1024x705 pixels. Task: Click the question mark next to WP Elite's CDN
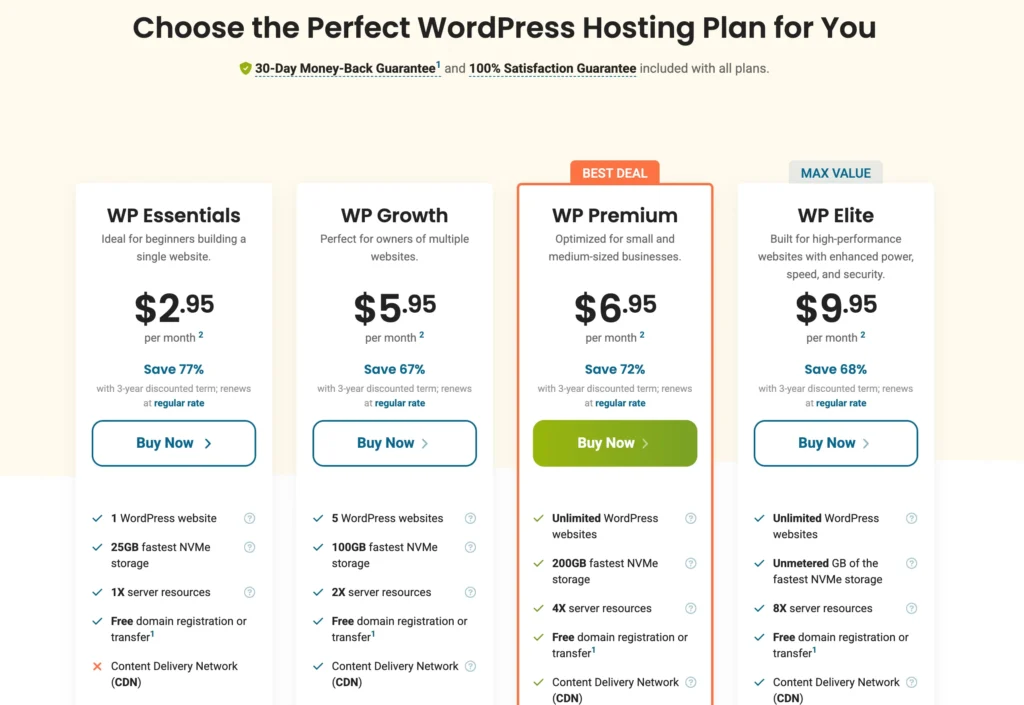pyautogui.click(x=911, y=682)
